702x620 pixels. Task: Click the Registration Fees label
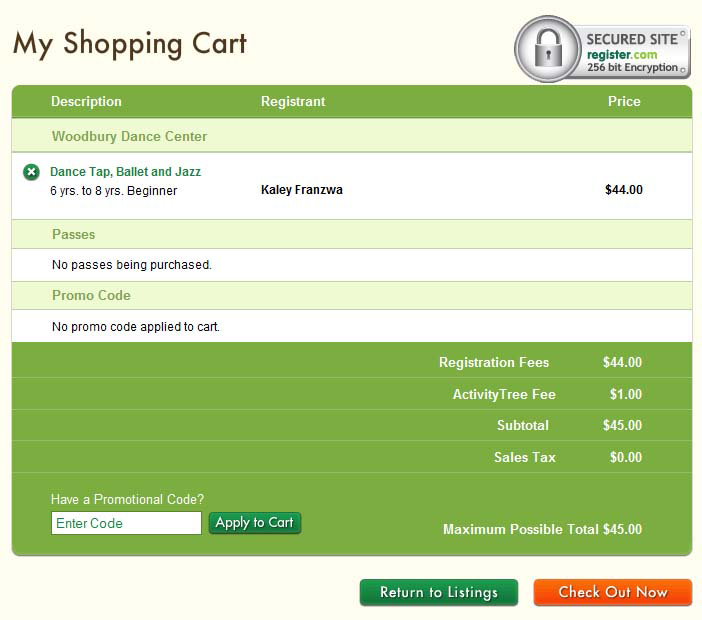pyautogui.click(x=494, y=362)
